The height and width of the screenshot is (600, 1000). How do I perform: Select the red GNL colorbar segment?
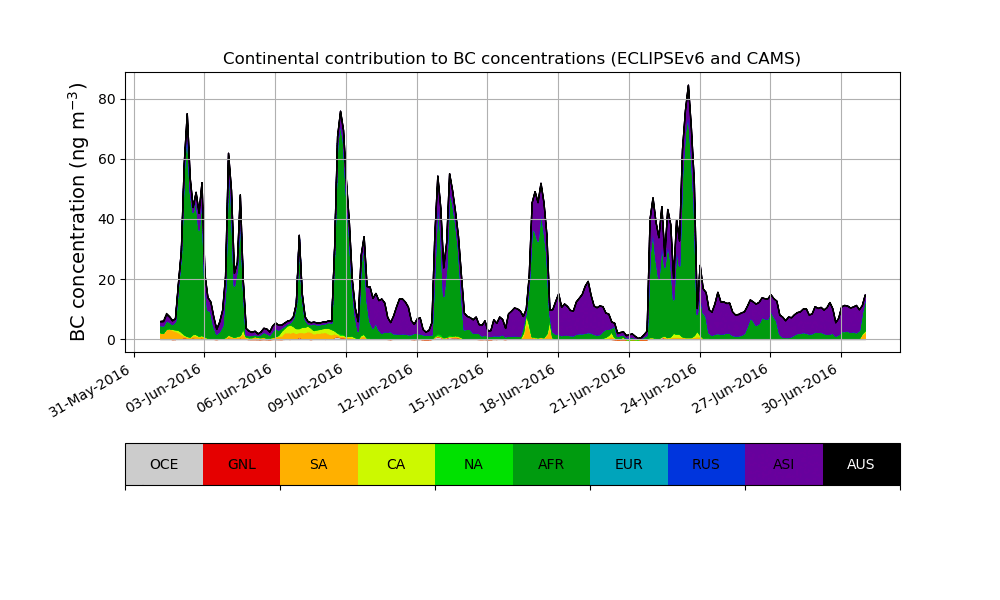tap(241, 464)
